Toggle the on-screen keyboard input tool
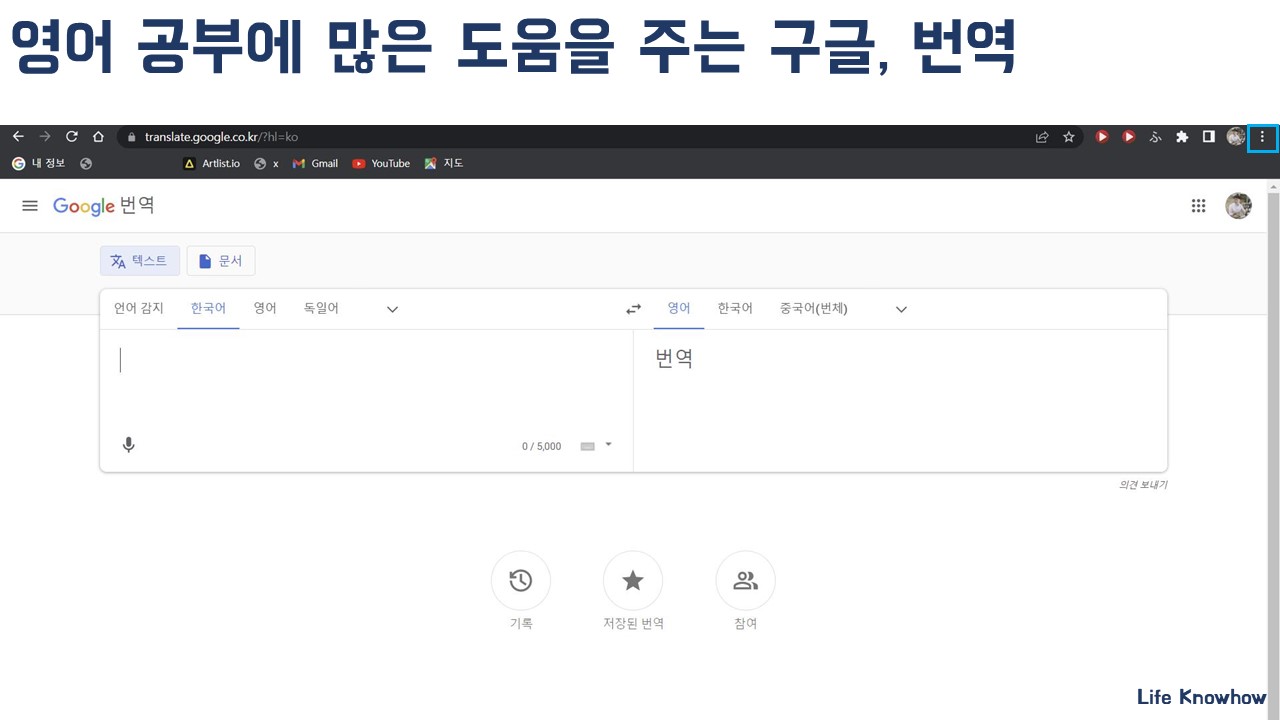The width and height of the screenshot is (1280, 720). 588,446
